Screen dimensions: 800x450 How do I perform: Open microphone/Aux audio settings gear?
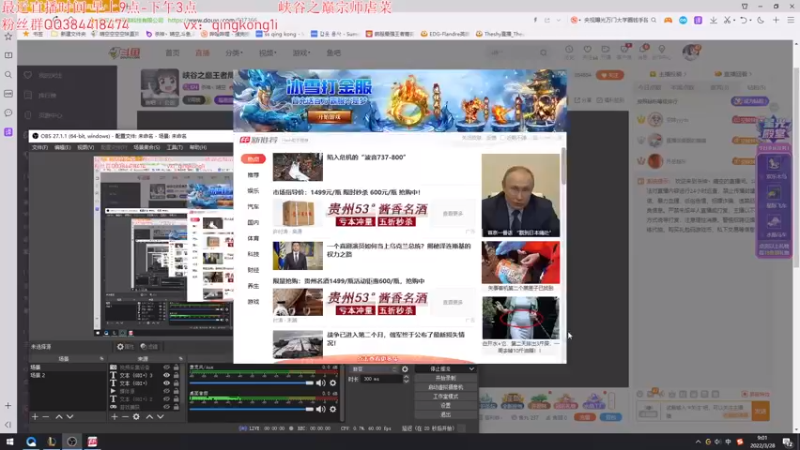[333, 383]
